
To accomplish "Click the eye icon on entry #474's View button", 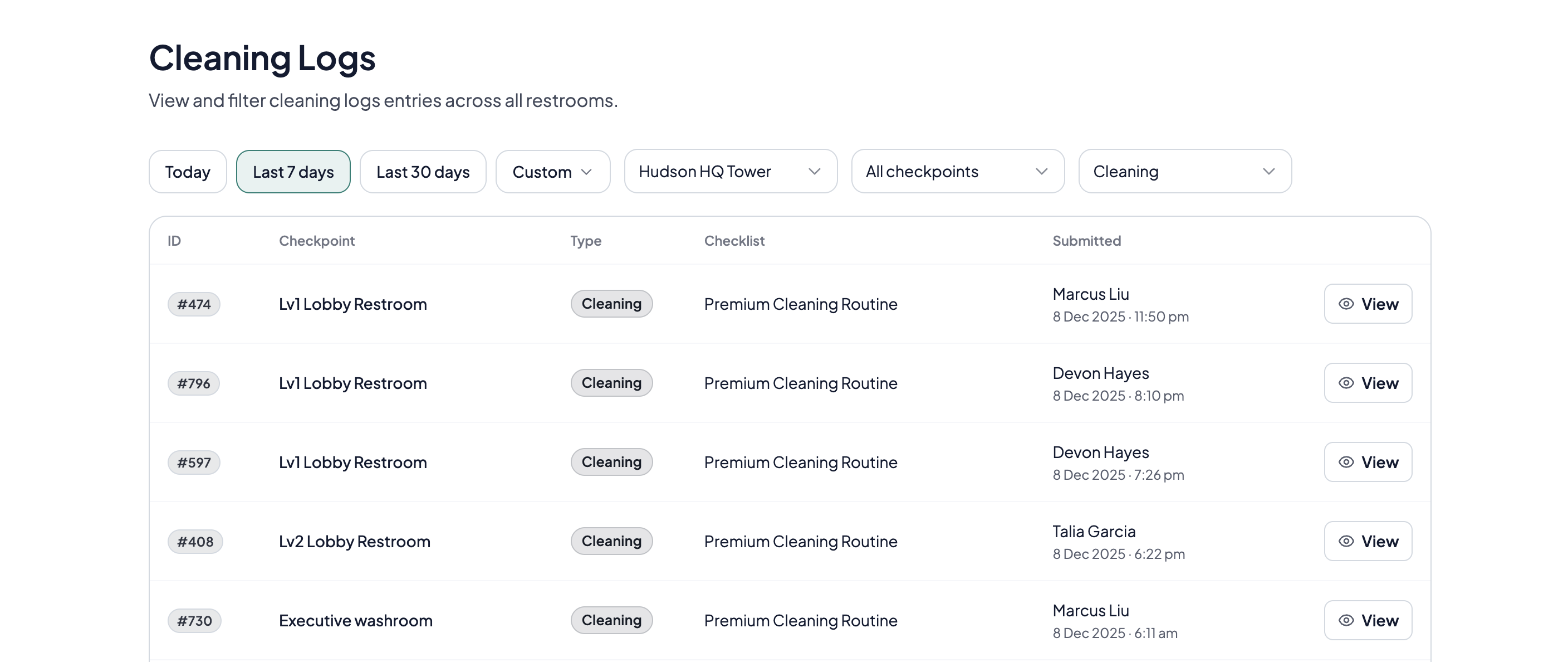I will click(x=1346, y=304).
